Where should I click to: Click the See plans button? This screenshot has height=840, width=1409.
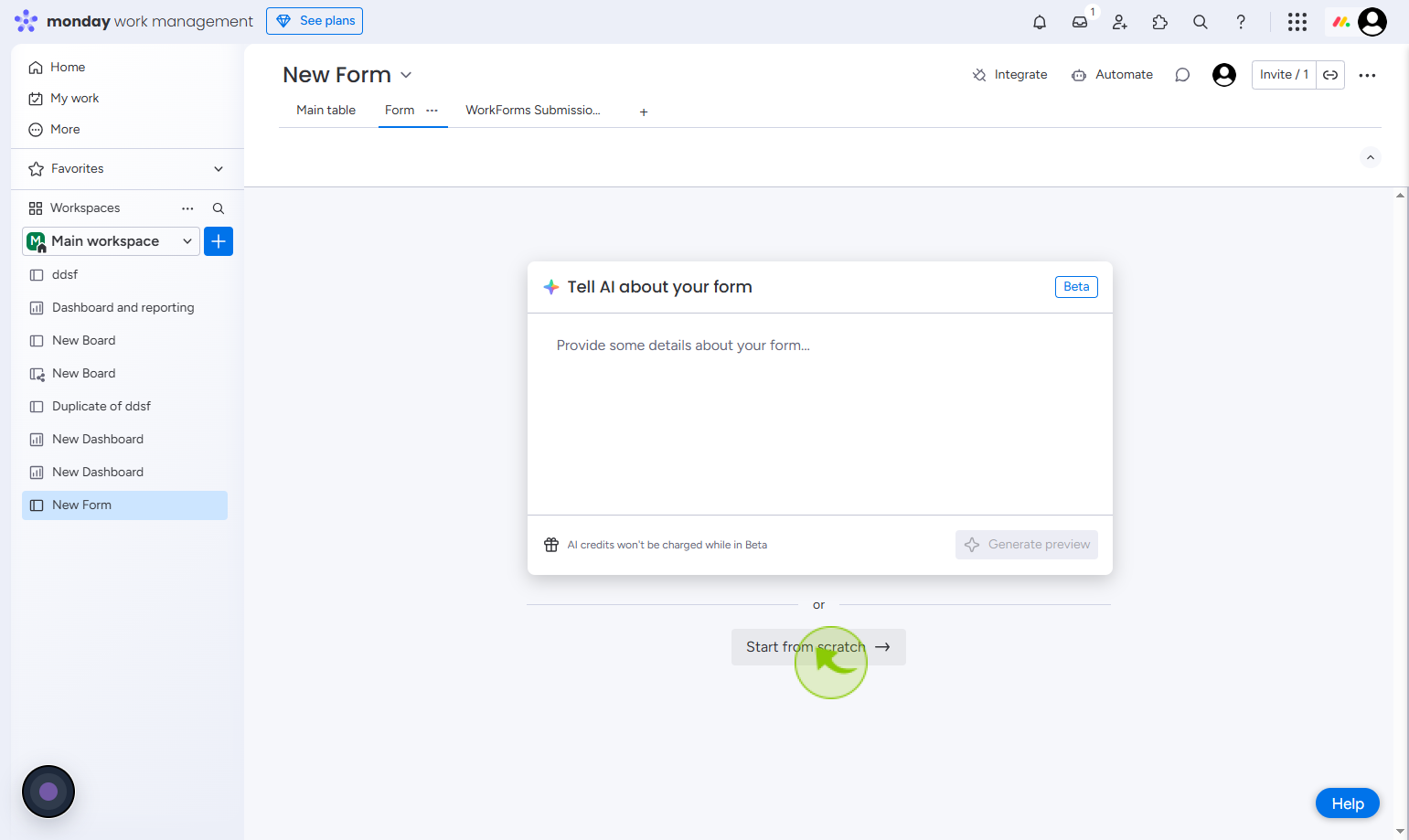[x=315, y=21]
